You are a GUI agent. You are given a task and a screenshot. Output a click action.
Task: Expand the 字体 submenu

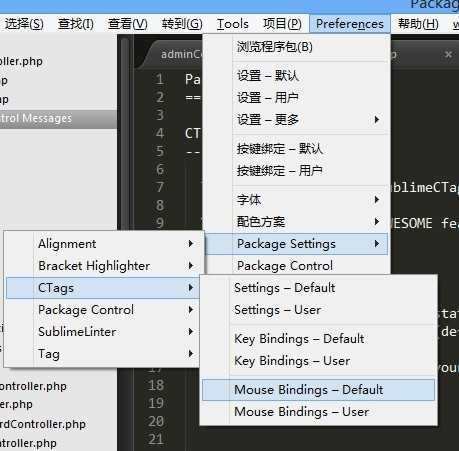[297, 200]
